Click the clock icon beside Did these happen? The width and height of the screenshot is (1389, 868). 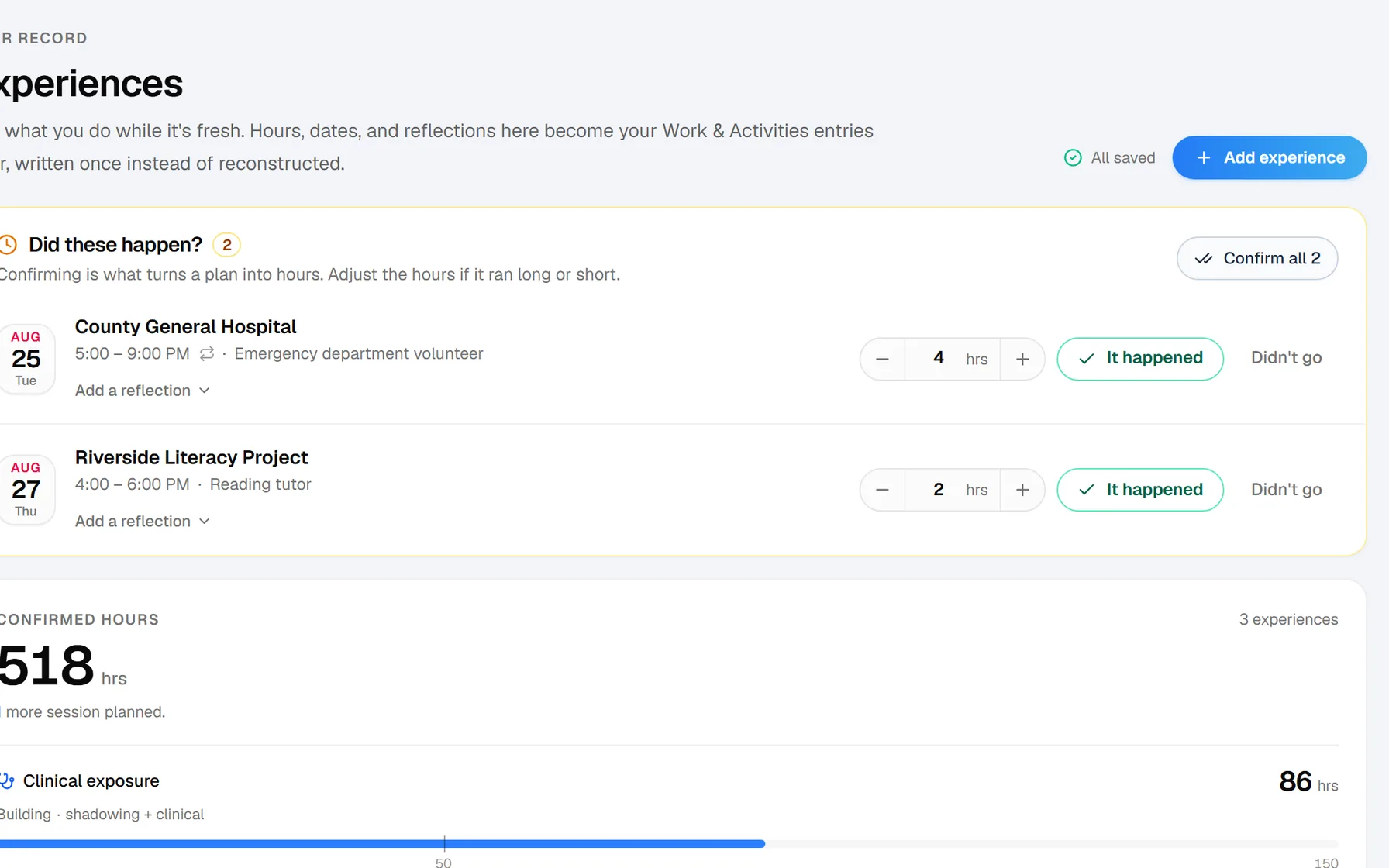[8, 245]
